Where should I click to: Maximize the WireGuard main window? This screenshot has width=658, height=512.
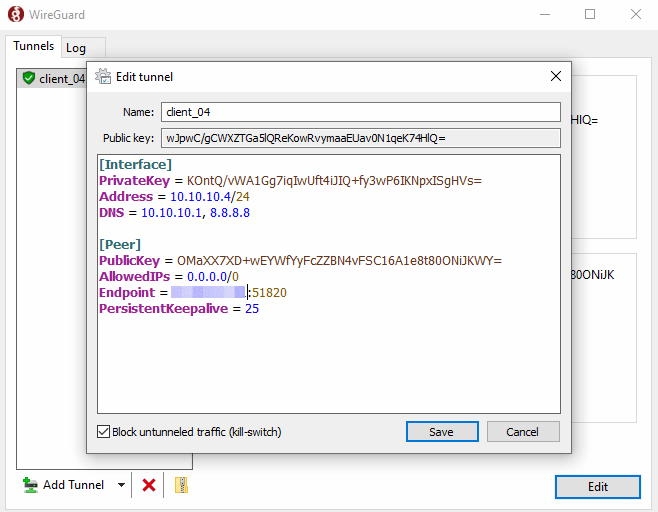590,15
